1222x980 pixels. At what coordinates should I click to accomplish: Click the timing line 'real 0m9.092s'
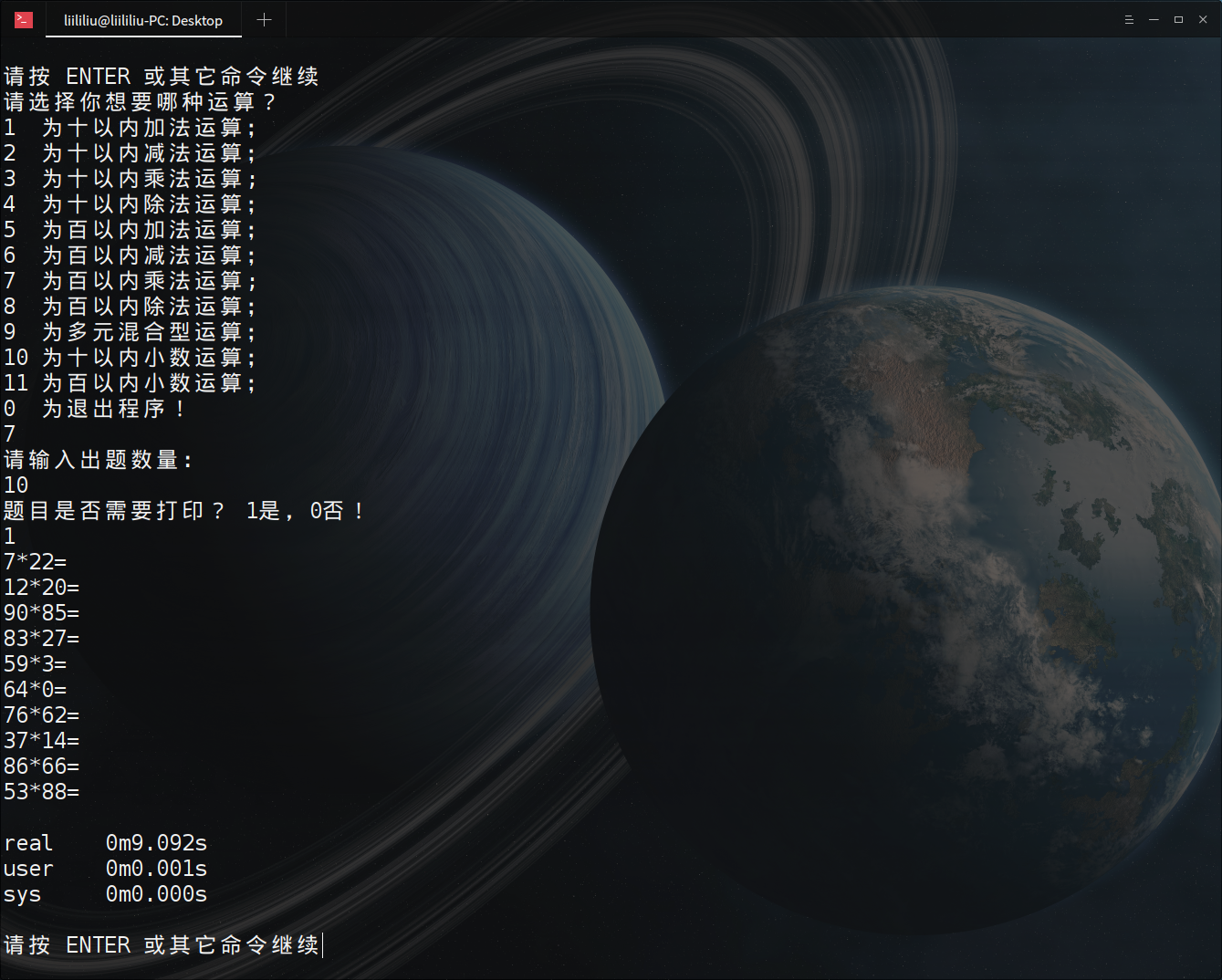(x=105, y=842)
